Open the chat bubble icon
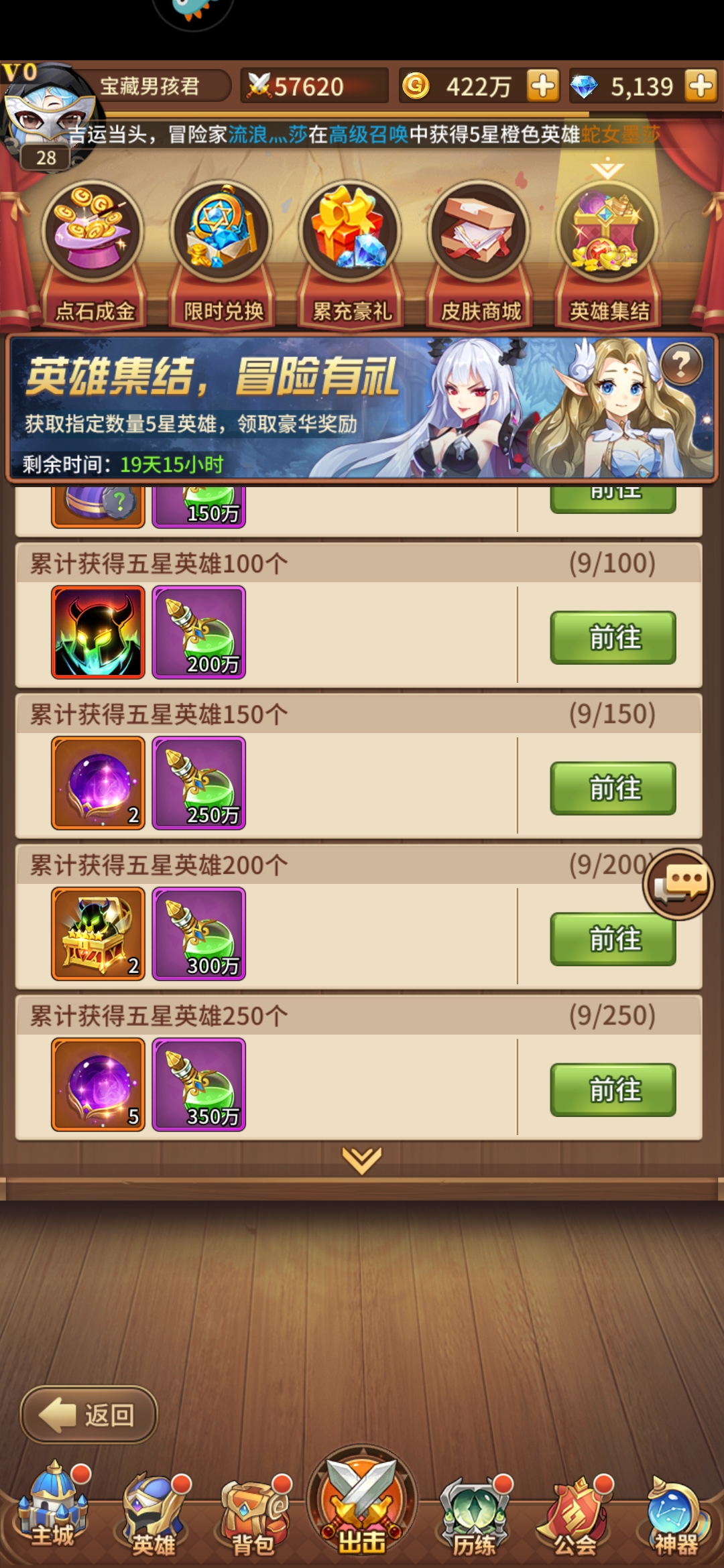 click(x=678, y=885)
